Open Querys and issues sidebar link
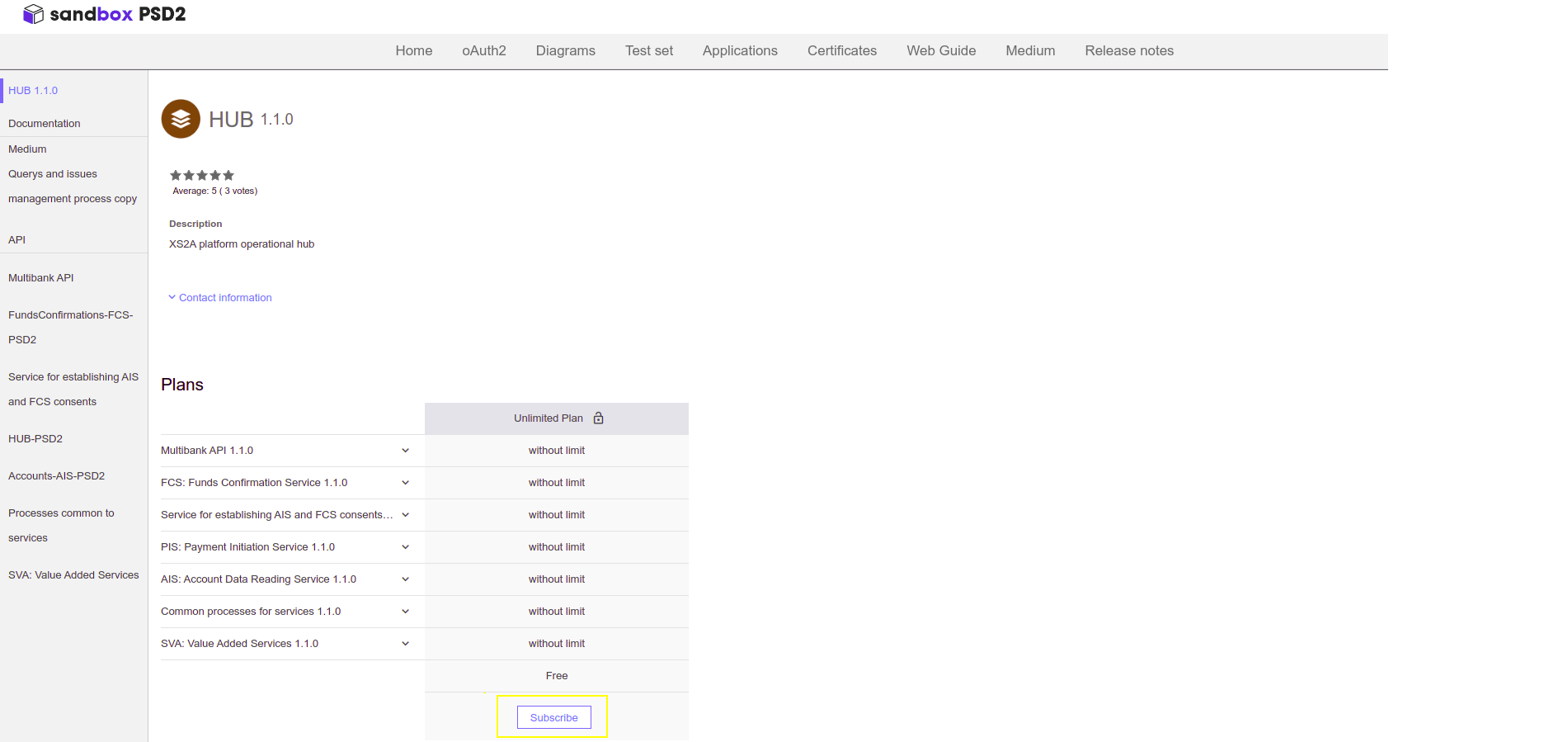This screenshot has height=742, width=1568. tap(53, 174)
